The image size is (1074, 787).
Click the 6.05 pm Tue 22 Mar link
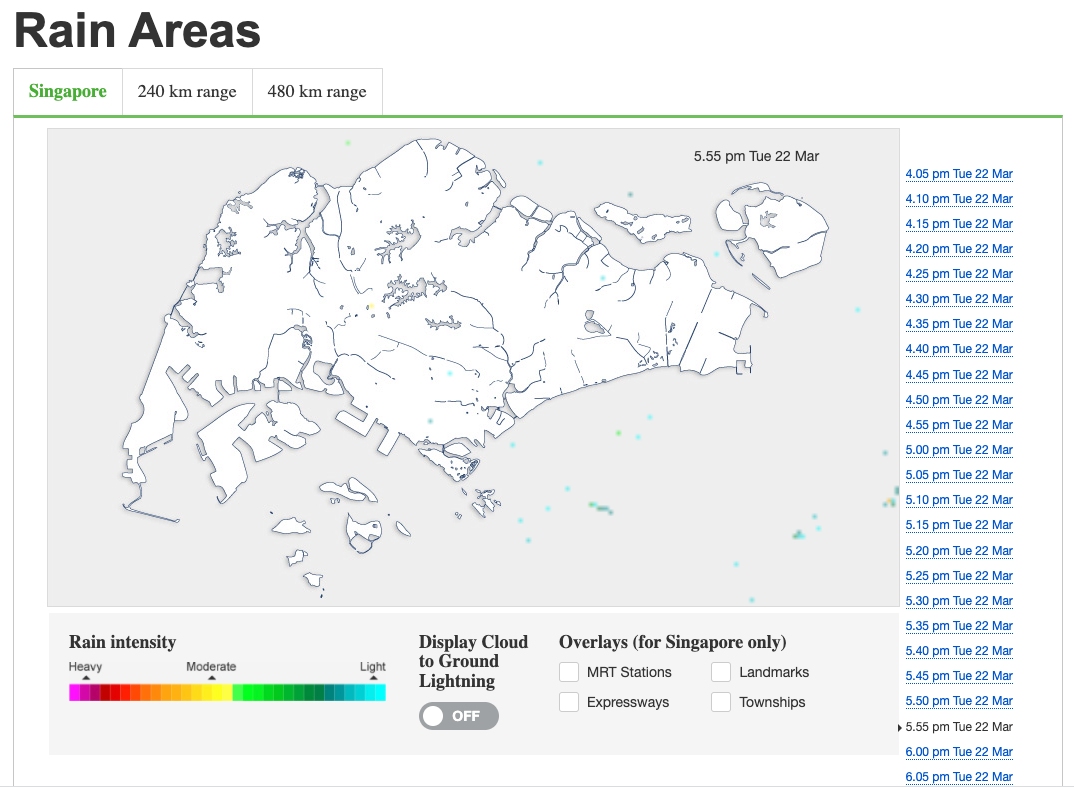[958, 777]
